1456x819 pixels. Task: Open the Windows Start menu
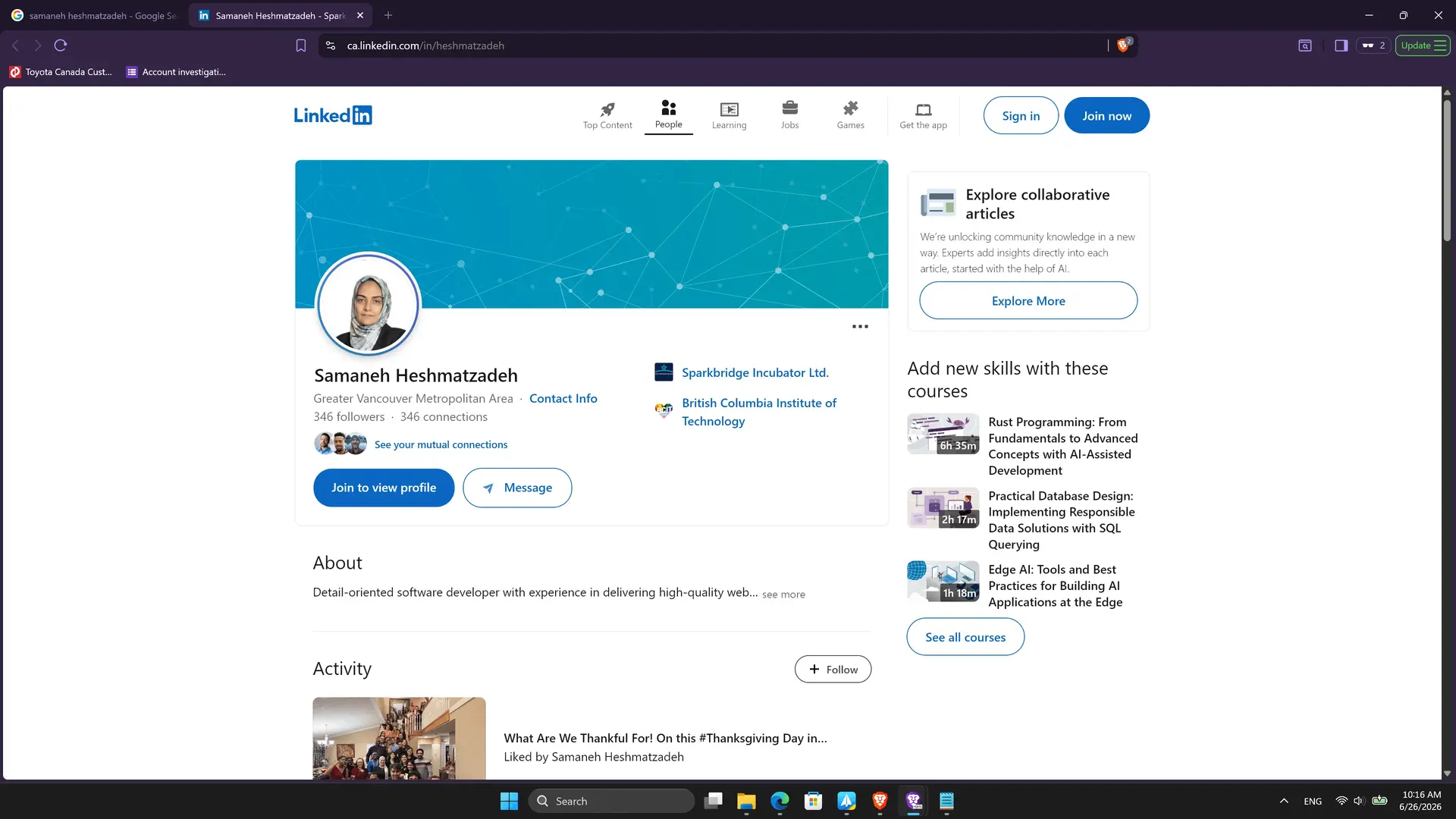tap(509, 801)
